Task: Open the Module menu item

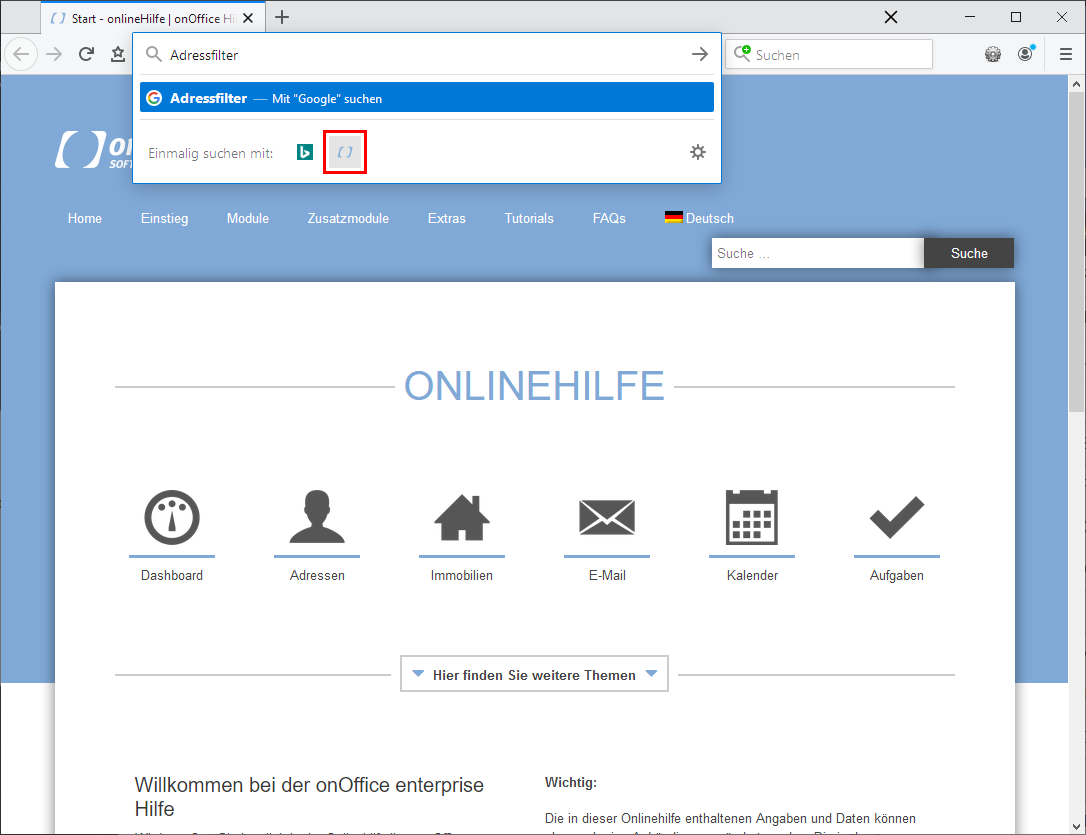Action: [248, 218]
